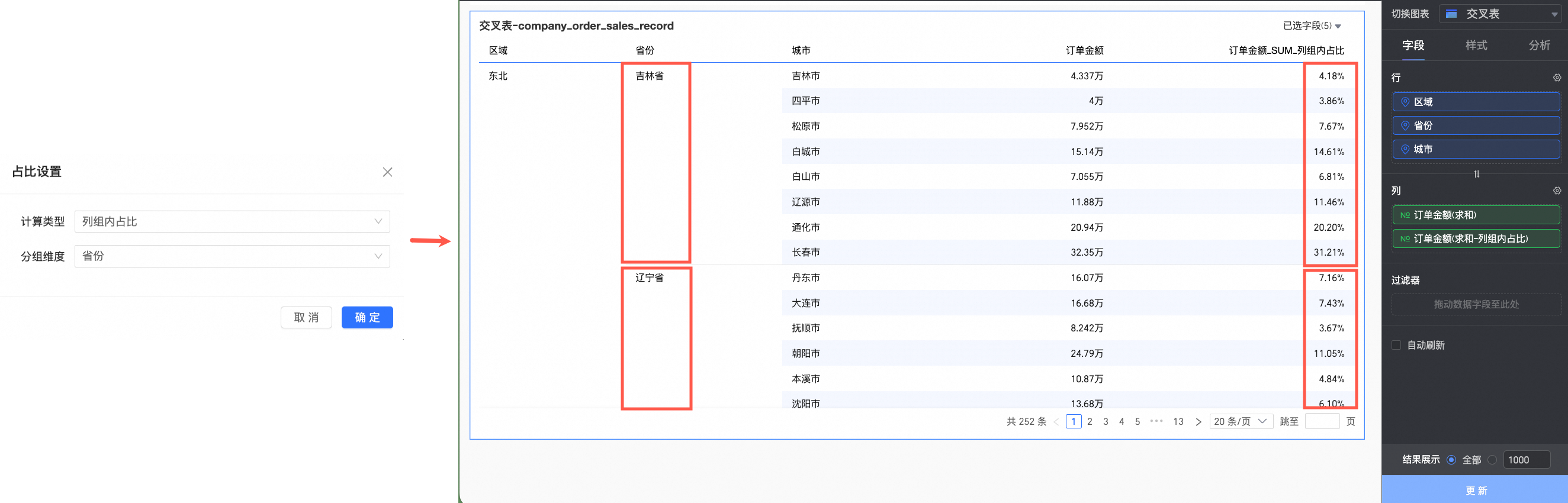Select the 城市 row field

point(1476,150)
